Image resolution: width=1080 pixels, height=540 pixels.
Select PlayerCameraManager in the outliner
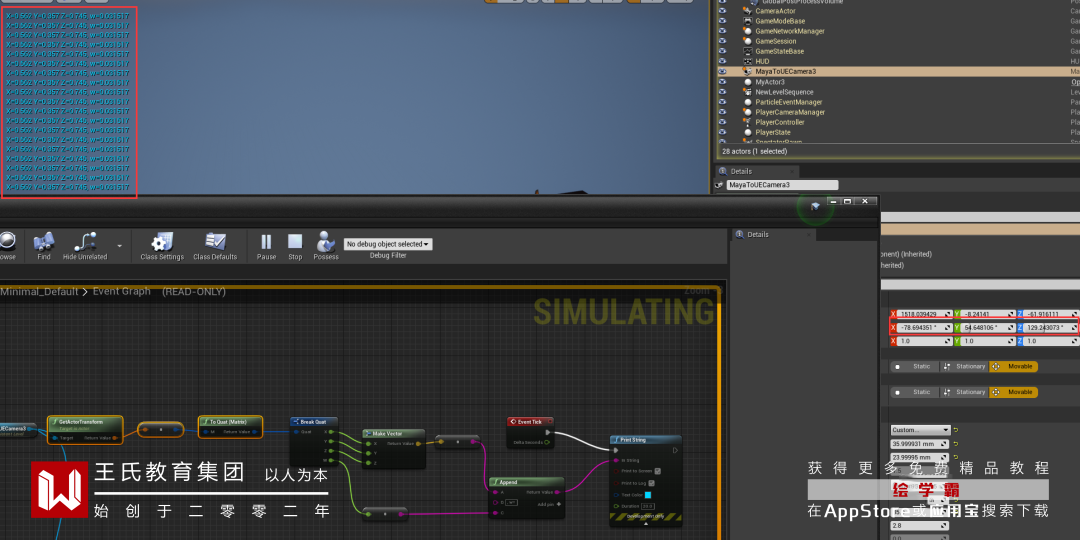point(790,112)
